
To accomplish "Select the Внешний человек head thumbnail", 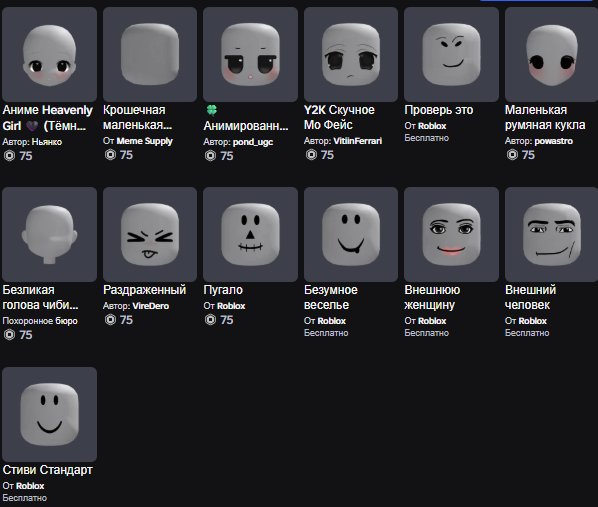I will [x=551, y=234].
